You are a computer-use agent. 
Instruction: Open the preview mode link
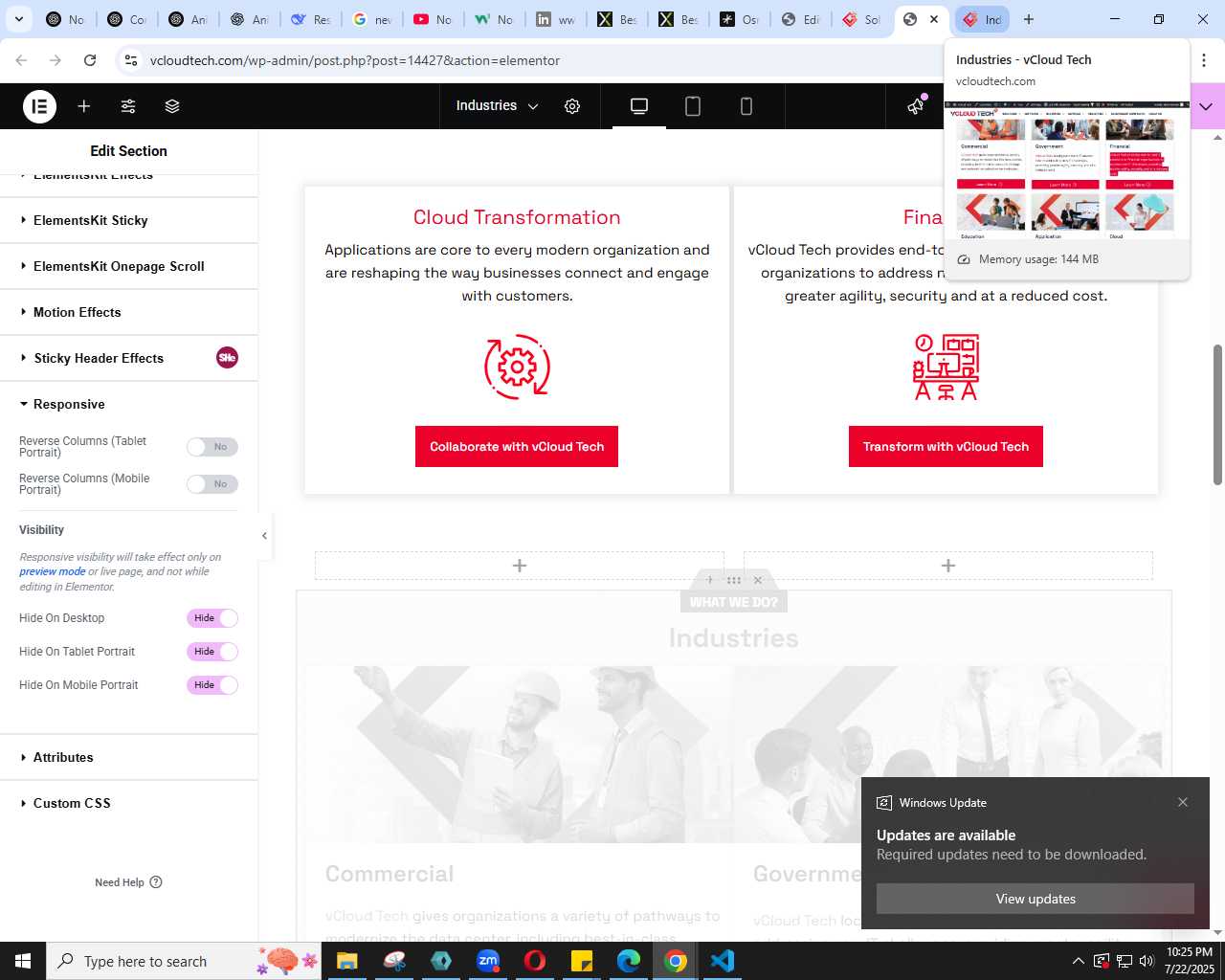[x=53, y=571]
